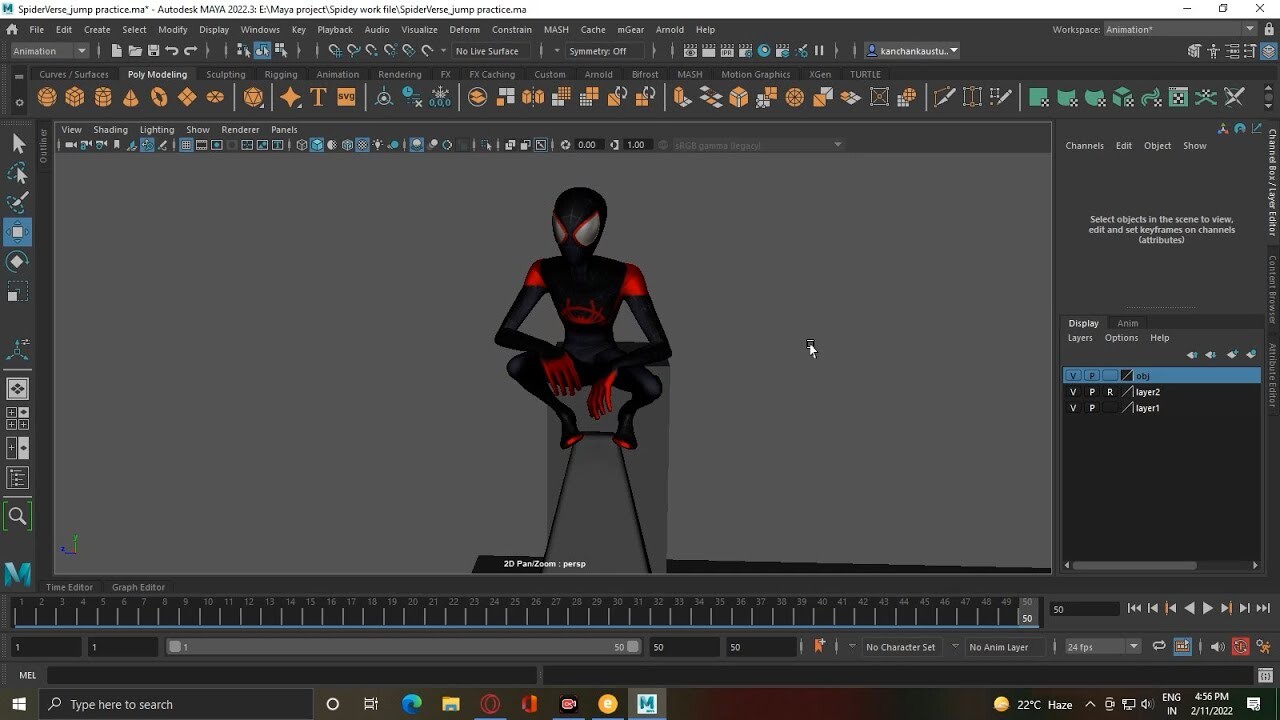Activate the Move tool in toolbox

point(18,232)
